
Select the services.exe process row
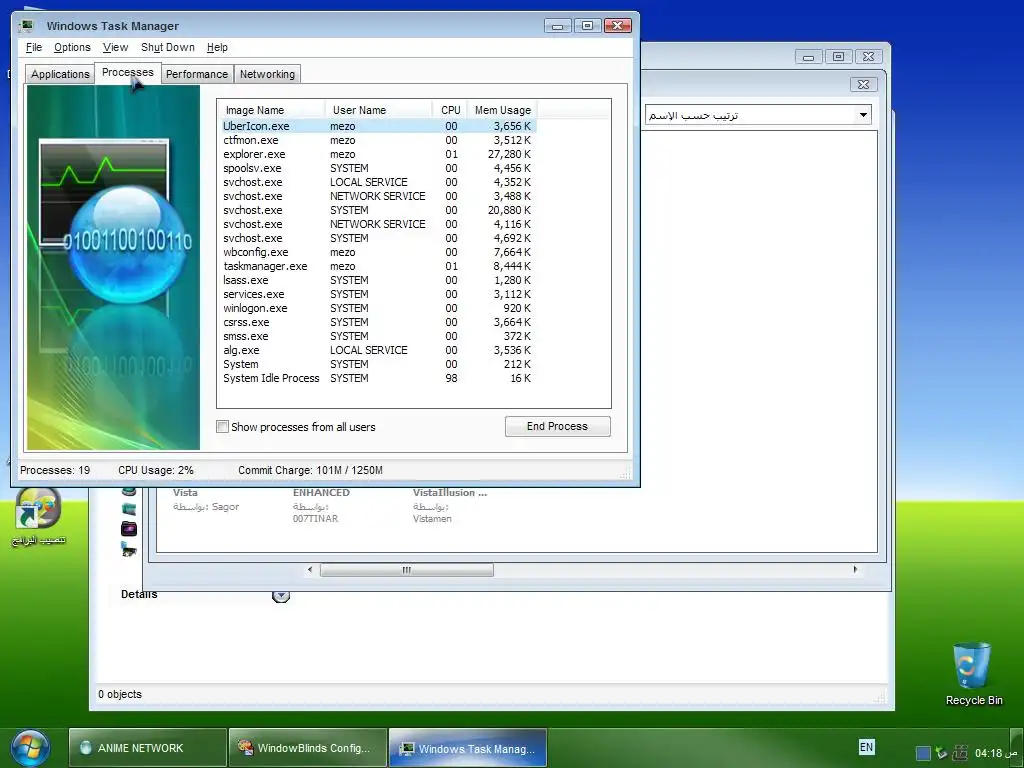(x=377, y=294)
